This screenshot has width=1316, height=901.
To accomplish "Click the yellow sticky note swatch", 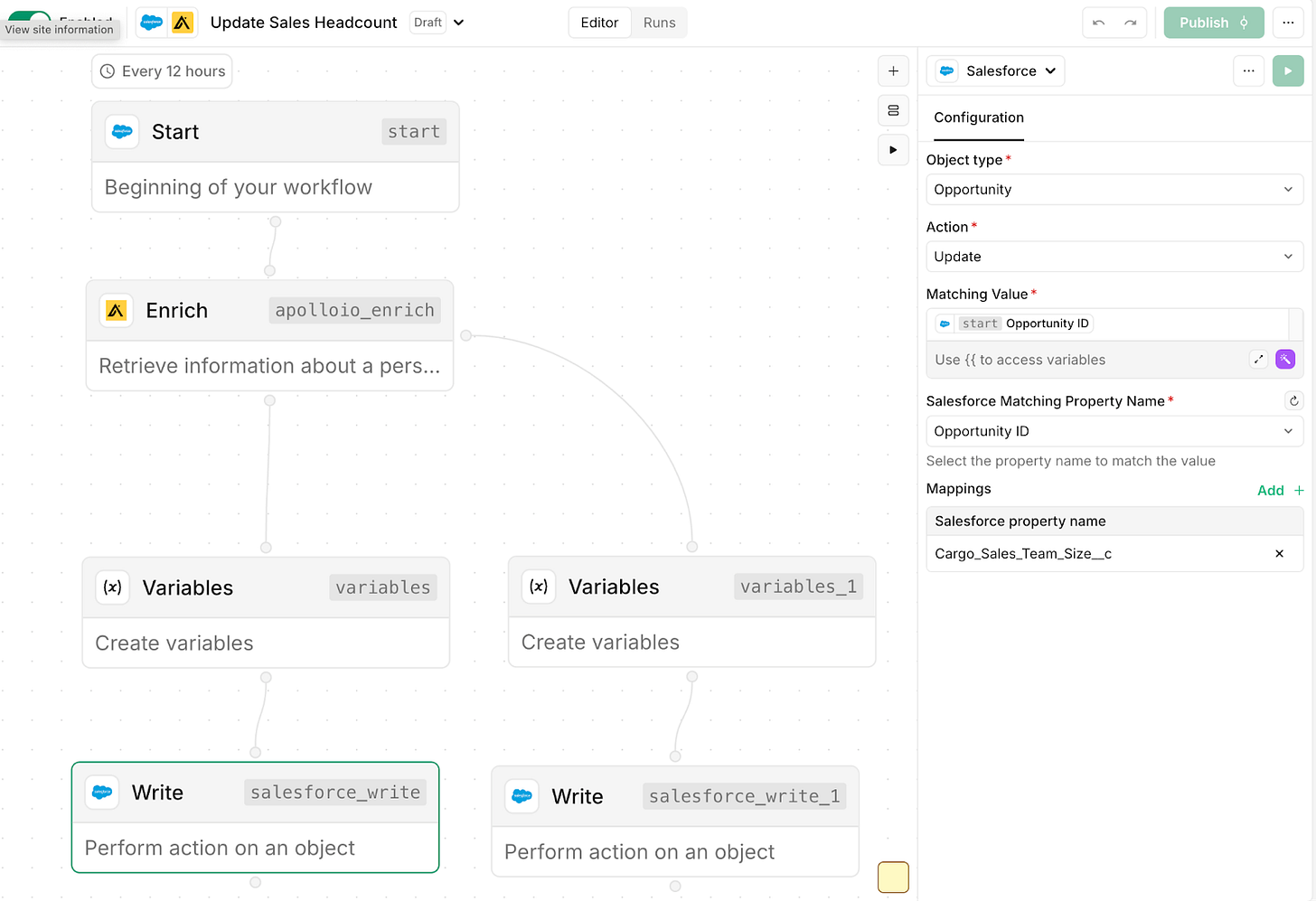I will point(893,878).
